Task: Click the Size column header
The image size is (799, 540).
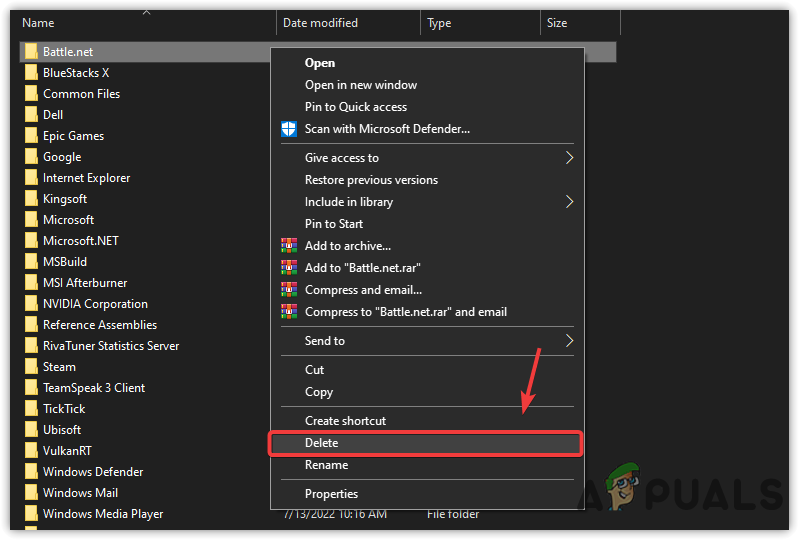Action: 557,23
